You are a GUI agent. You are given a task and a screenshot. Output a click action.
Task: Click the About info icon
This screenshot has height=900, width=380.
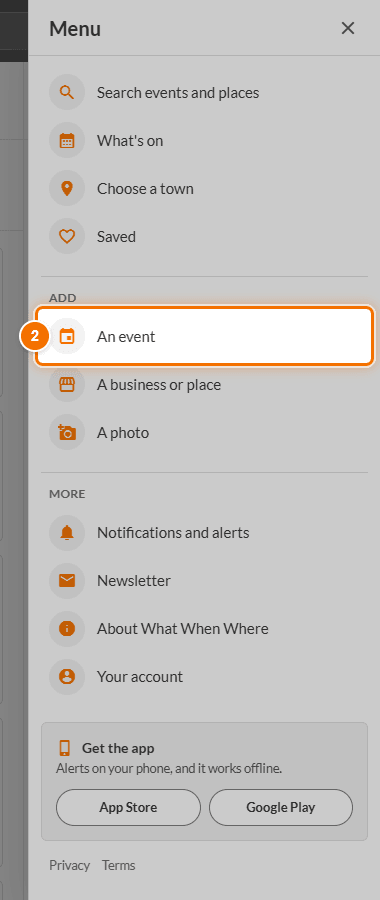click(x=67, y=629)
